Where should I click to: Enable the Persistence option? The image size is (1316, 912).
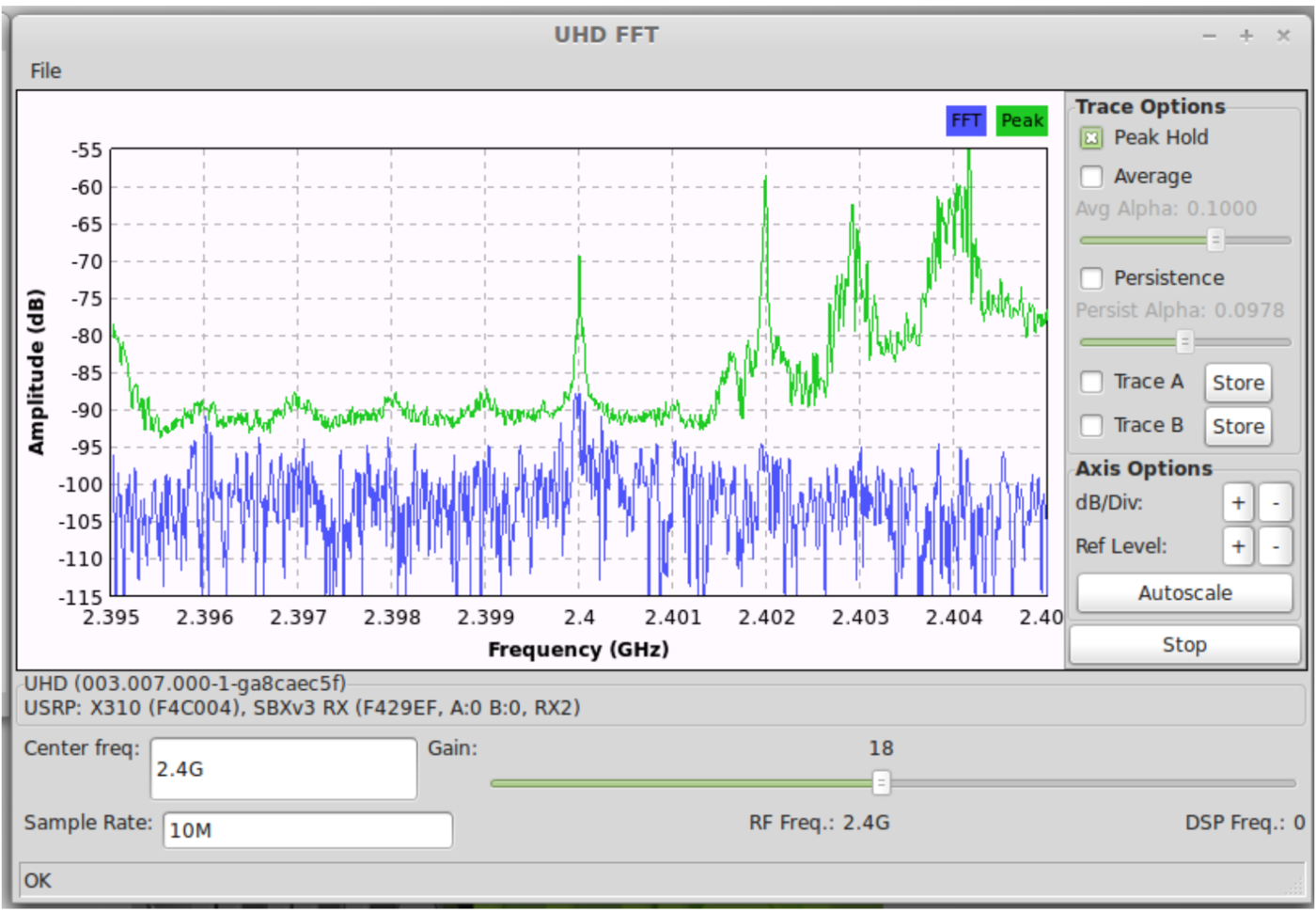pos(1091,278)
